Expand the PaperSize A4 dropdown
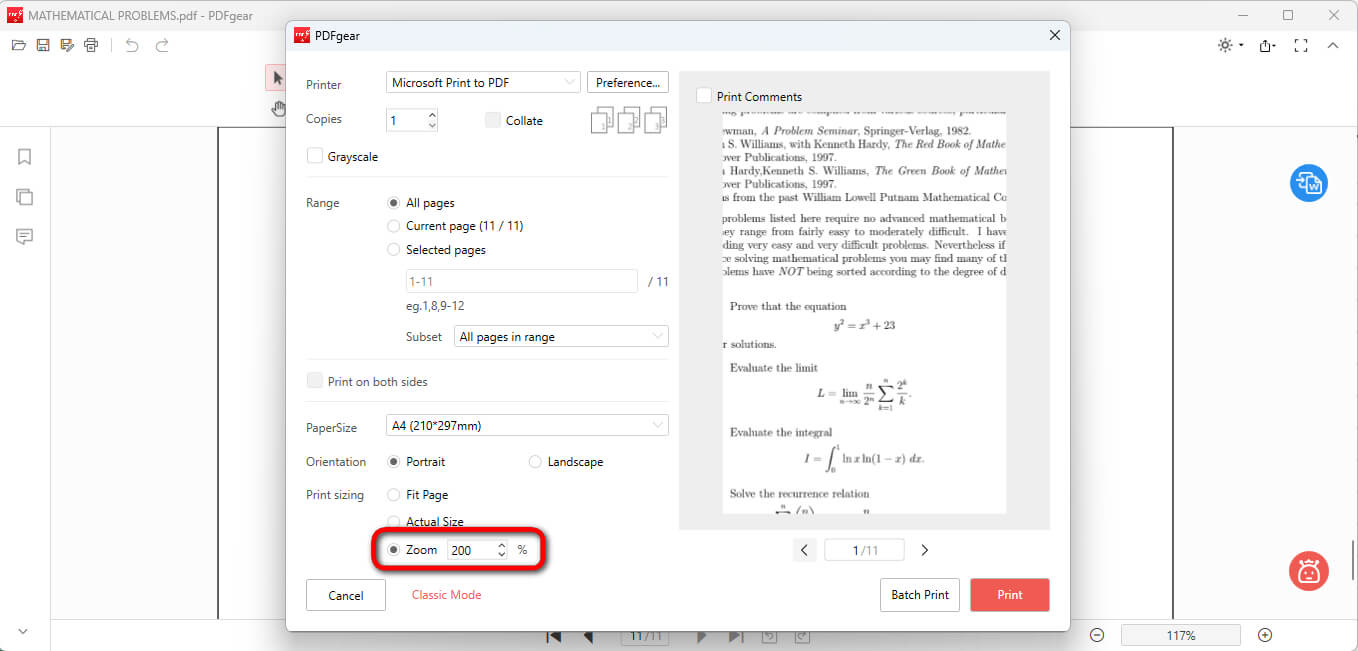Viewport: 1358px width, 651px height. tap(527, 426)
